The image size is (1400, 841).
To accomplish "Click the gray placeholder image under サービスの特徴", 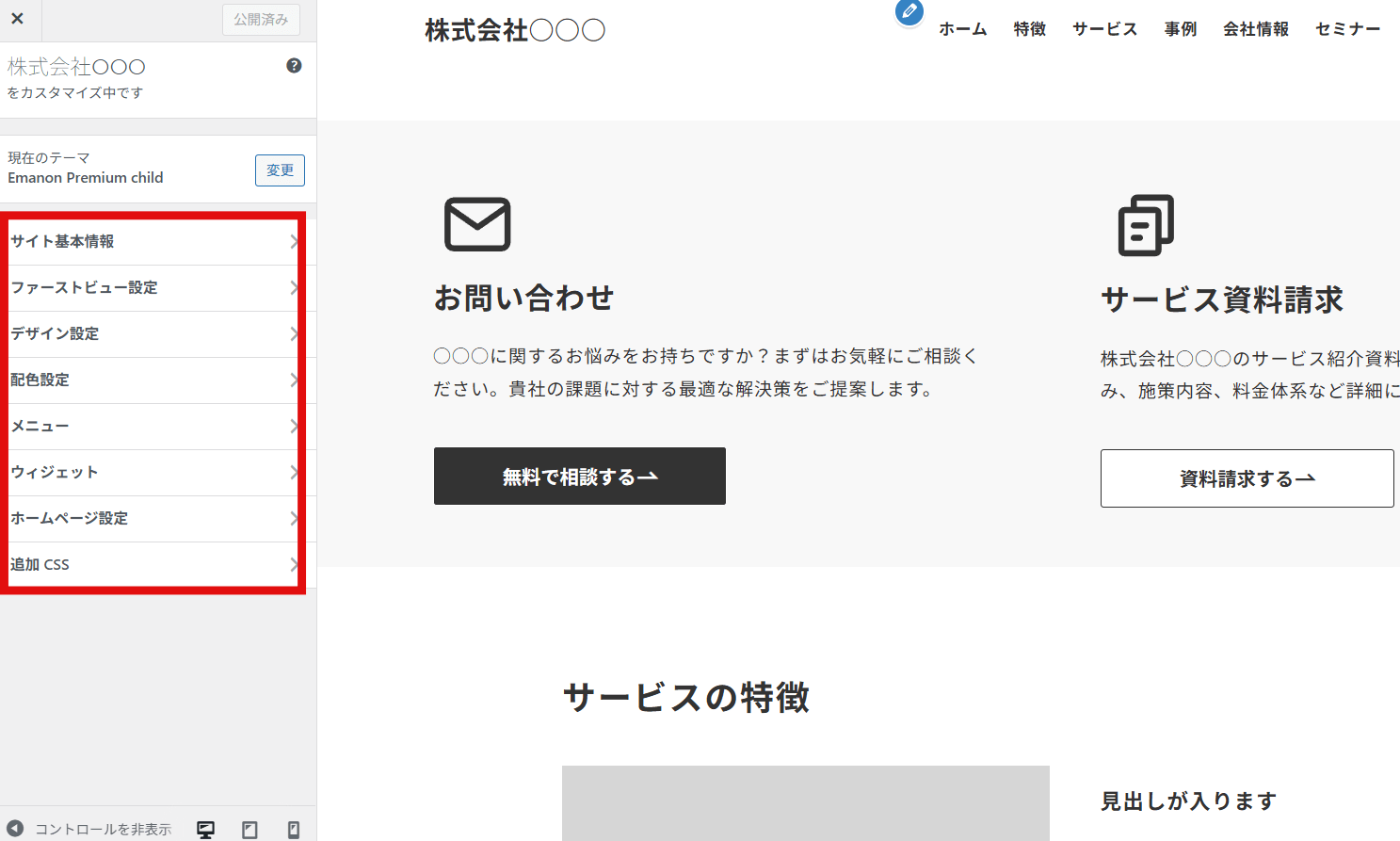I will 805,805.
